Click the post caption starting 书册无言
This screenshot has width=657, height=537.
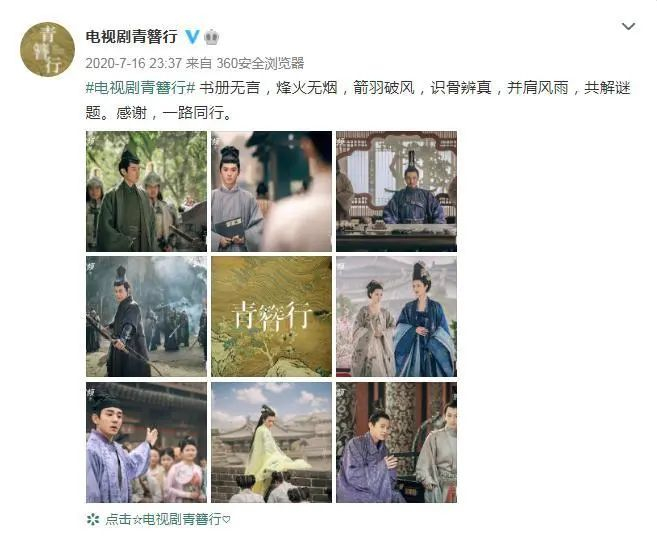pyautogui.click(x=358, y=101)
